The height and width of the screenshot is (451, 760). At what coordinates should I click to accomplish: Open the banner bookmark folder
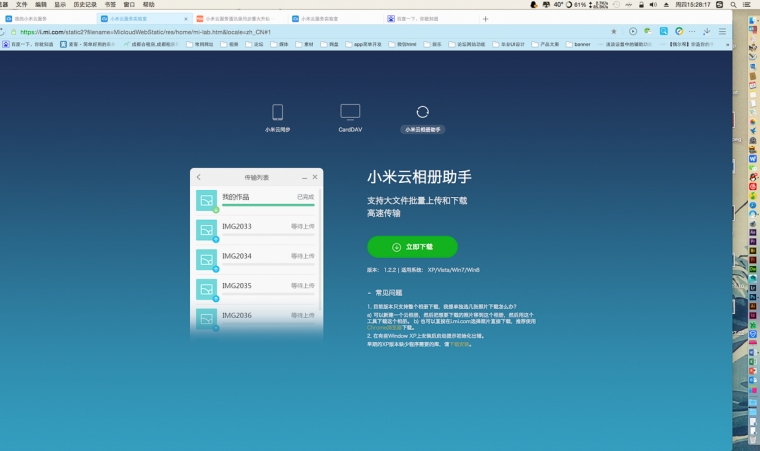tap(578, 44)
